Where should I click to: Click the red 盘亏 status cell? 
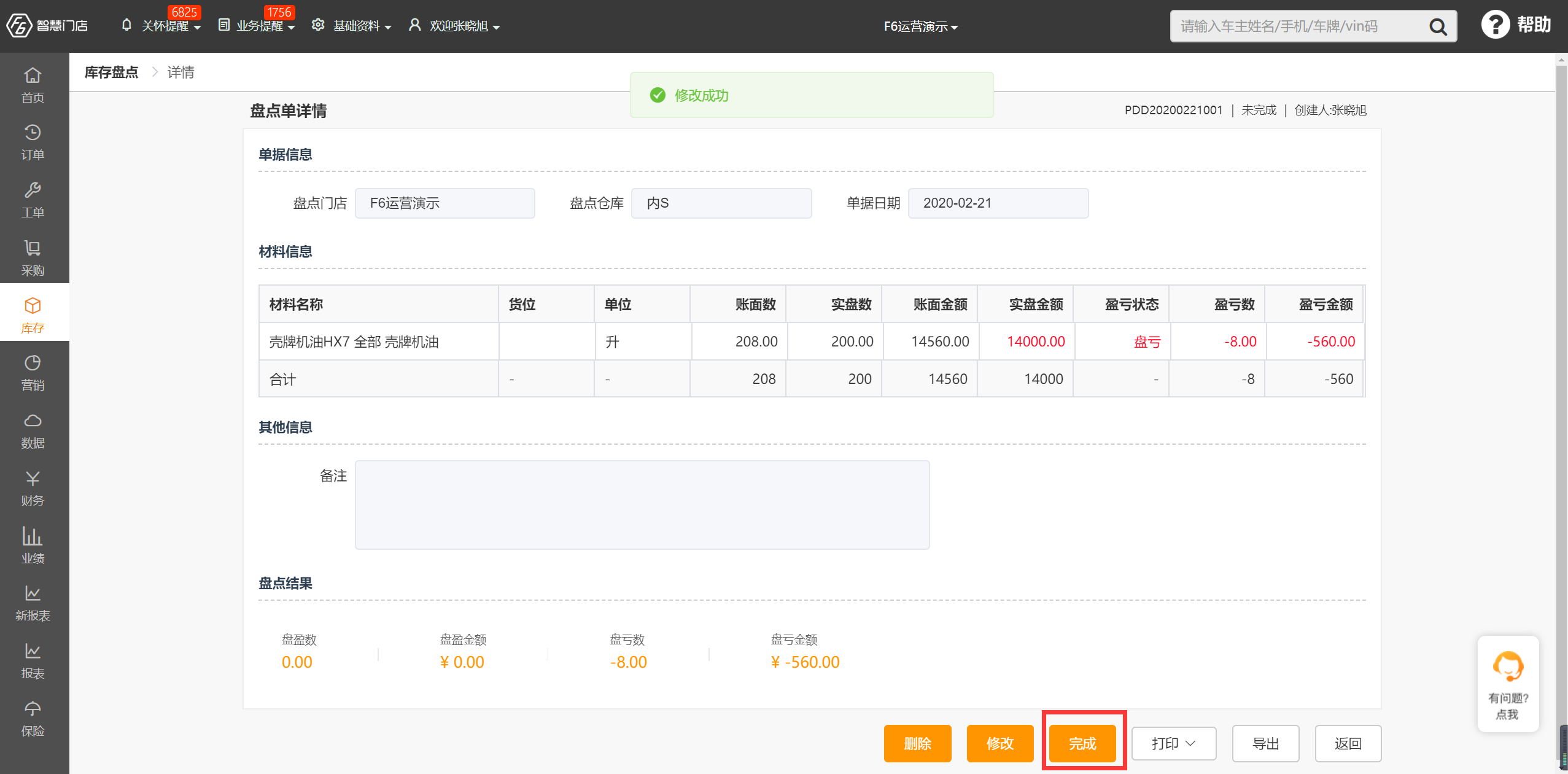(x=1123, y=342)
